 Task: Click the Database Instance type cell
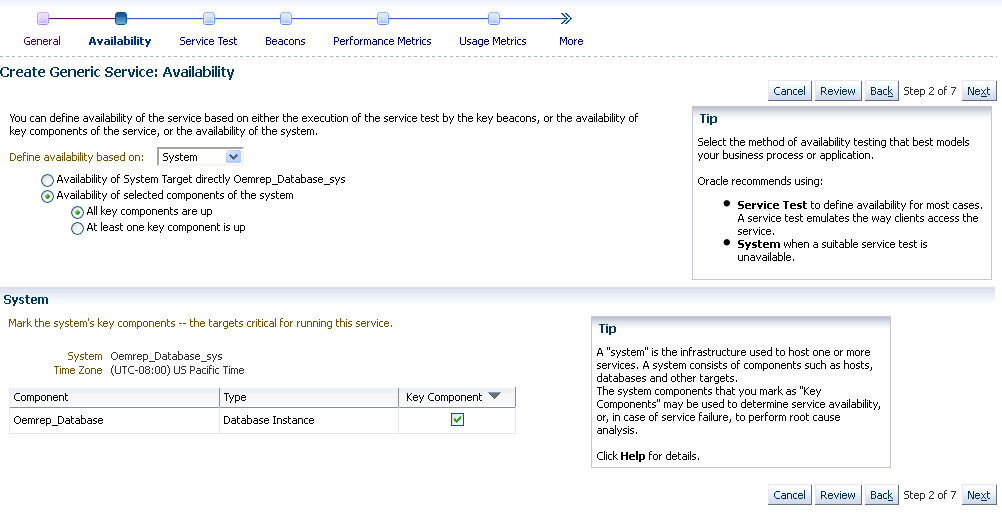[309, 420]
